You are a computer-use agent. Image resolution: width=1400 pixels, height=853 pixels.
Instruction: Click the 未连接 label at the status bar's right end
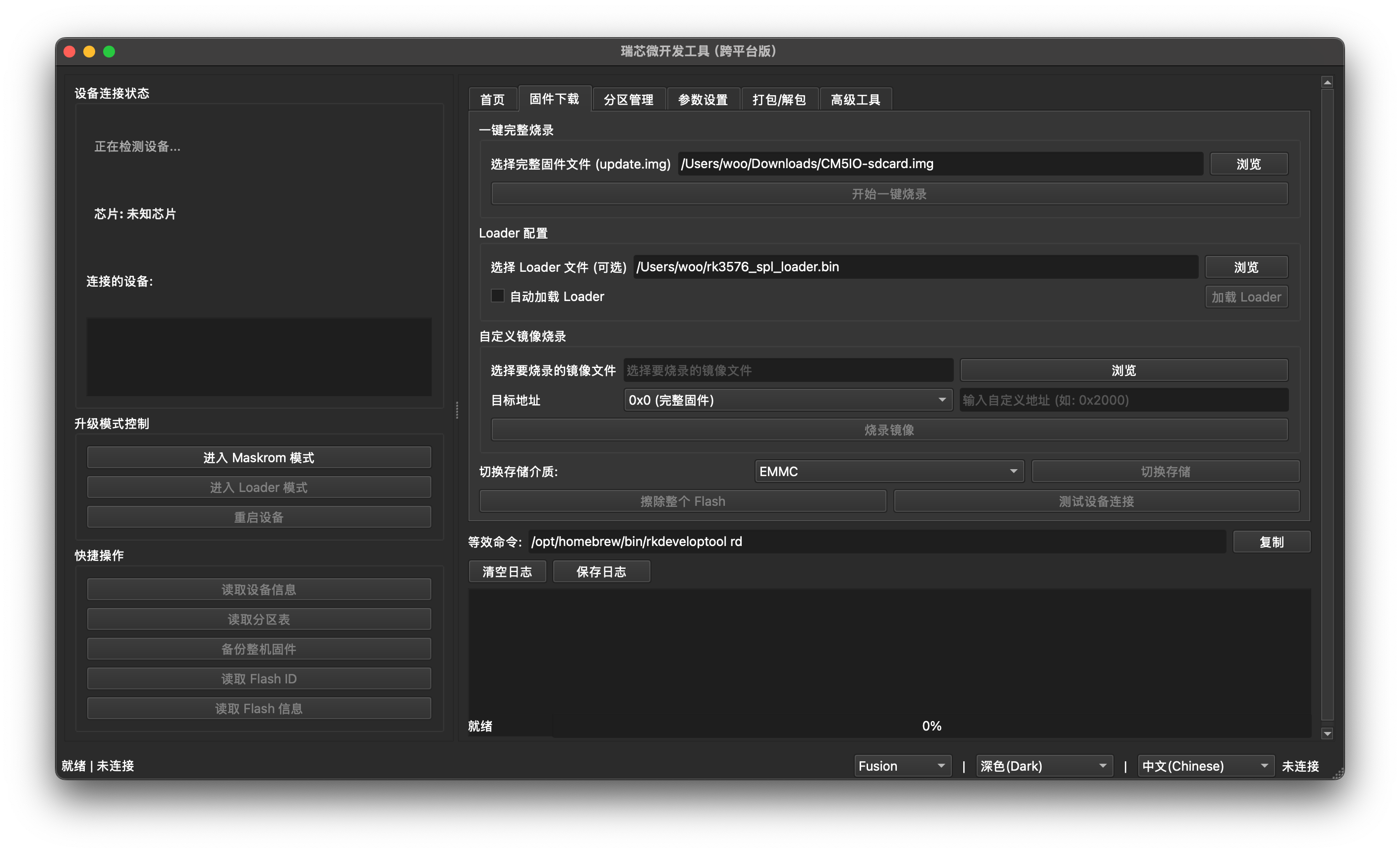tap(1300, 766)
